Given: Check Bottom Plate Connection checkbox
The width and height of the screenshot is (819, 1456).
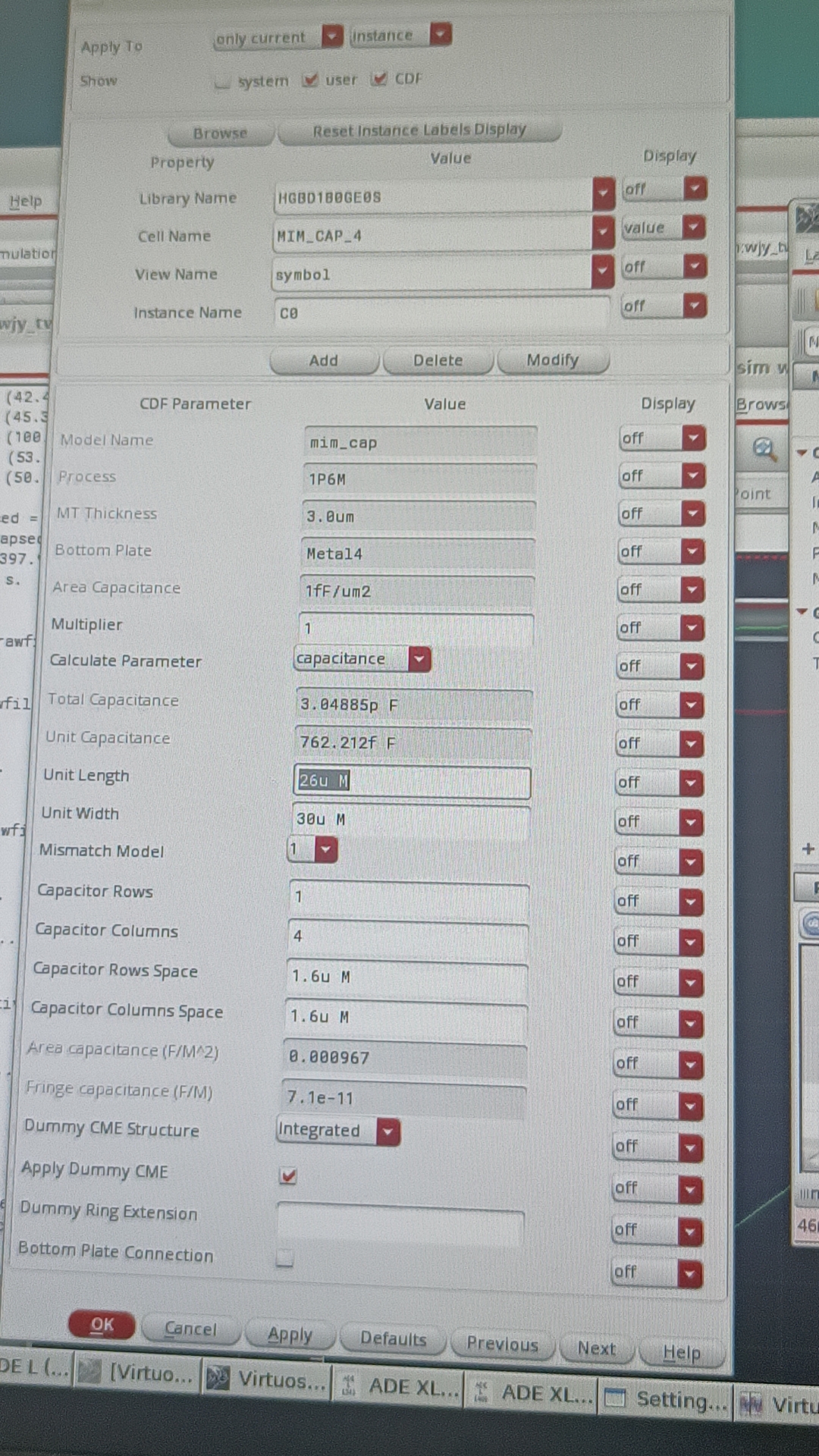Looking at the screenshot, I should (284, 1257).
